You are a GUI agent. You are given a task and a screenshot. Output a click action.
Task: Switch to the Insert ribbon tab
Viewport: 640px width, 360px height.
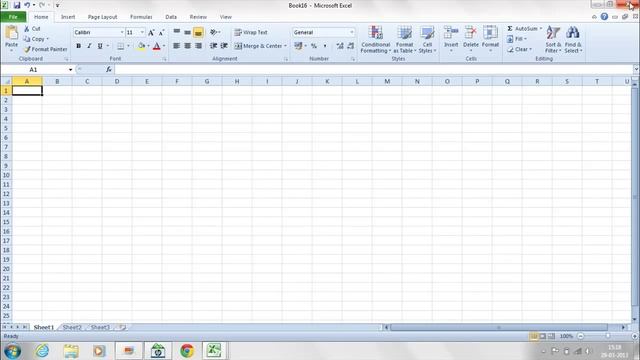(x=68, y=17)
